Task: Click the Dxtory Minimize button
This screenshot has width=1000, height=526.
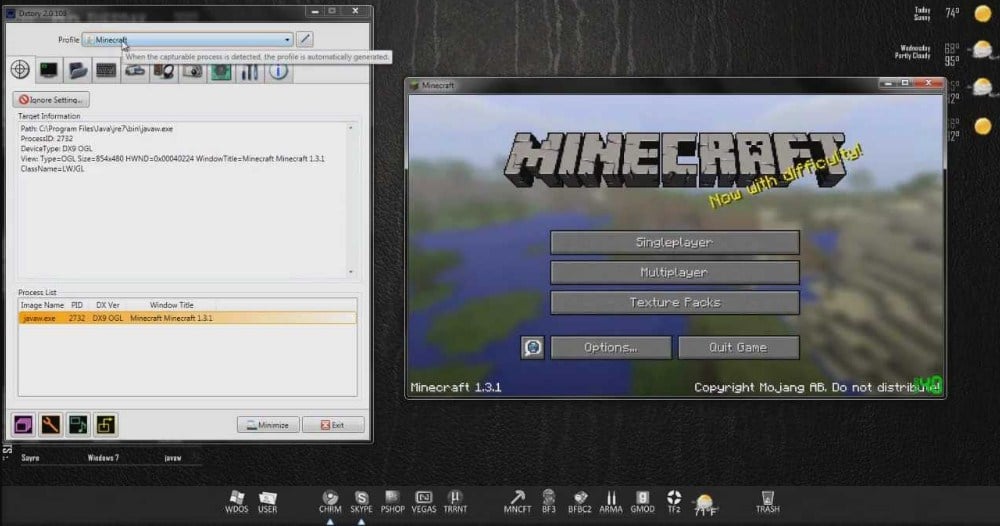Action: [x=268, y=425]
